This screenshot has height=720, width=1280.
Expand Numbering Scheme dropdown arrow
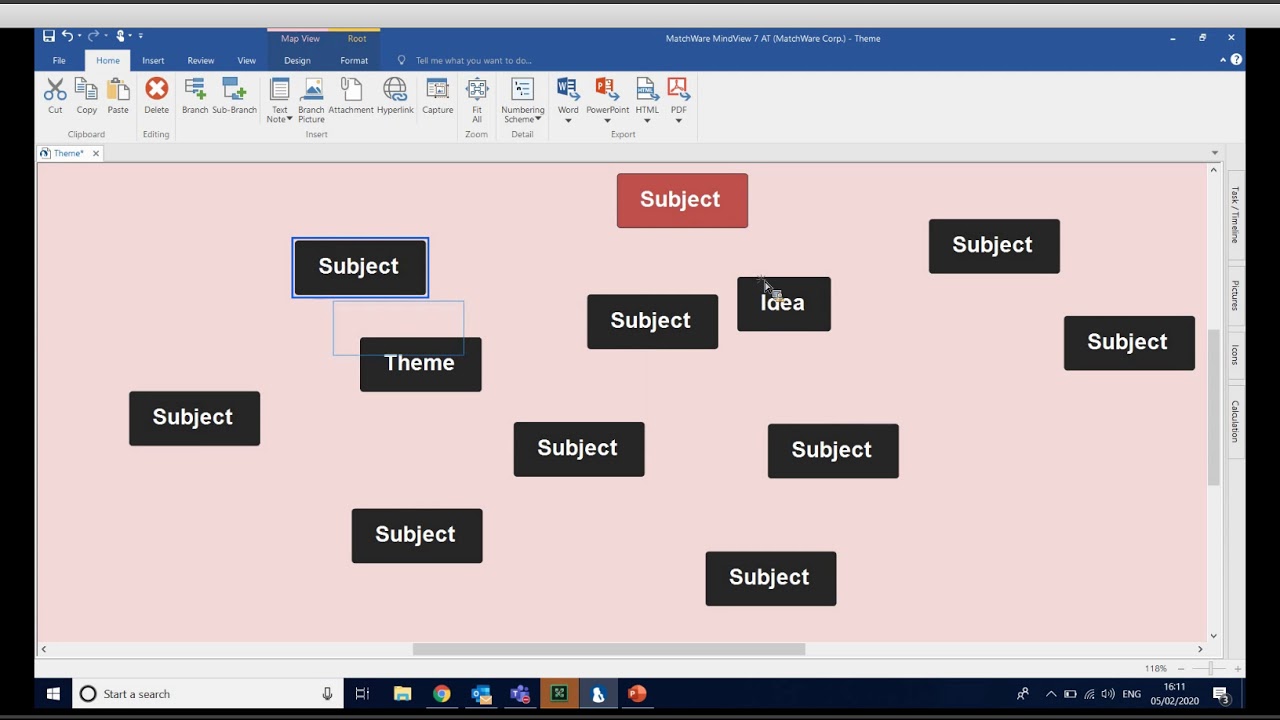tap(538, 119)
